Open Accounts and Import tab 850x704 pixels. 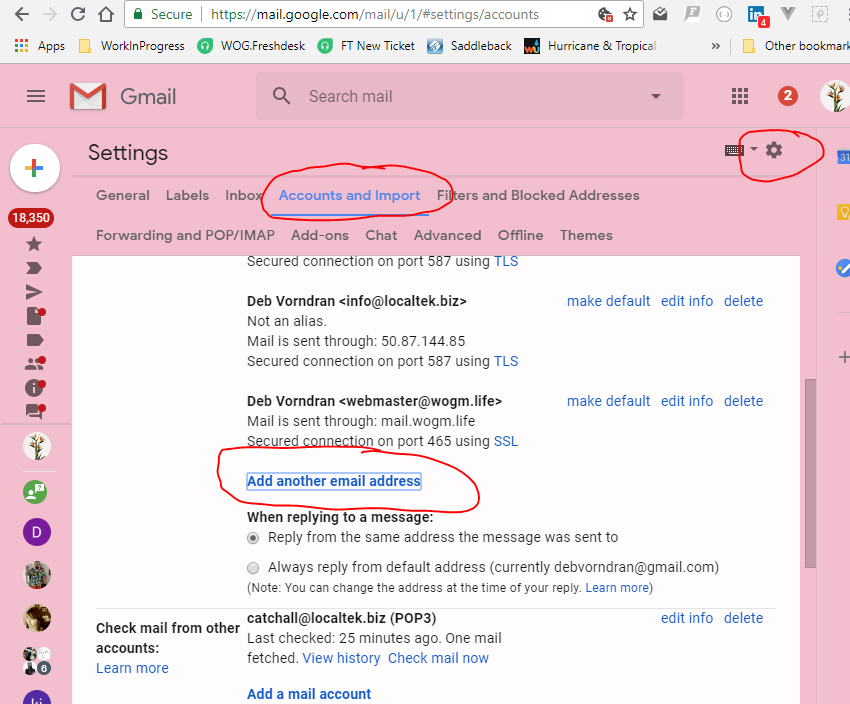click(350, 196)
